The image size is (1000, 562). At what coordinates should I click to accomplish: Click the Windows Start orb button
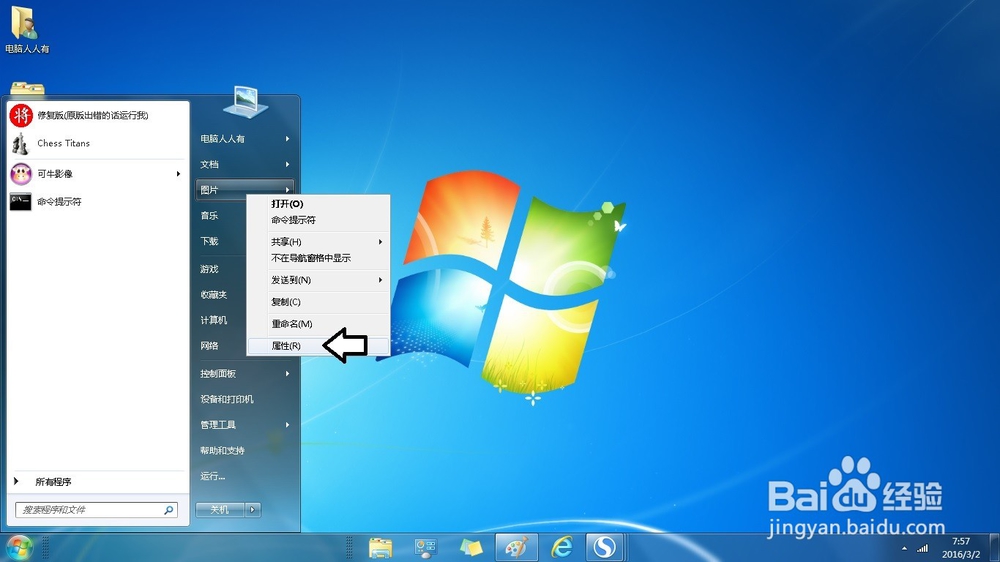(19, 548)
